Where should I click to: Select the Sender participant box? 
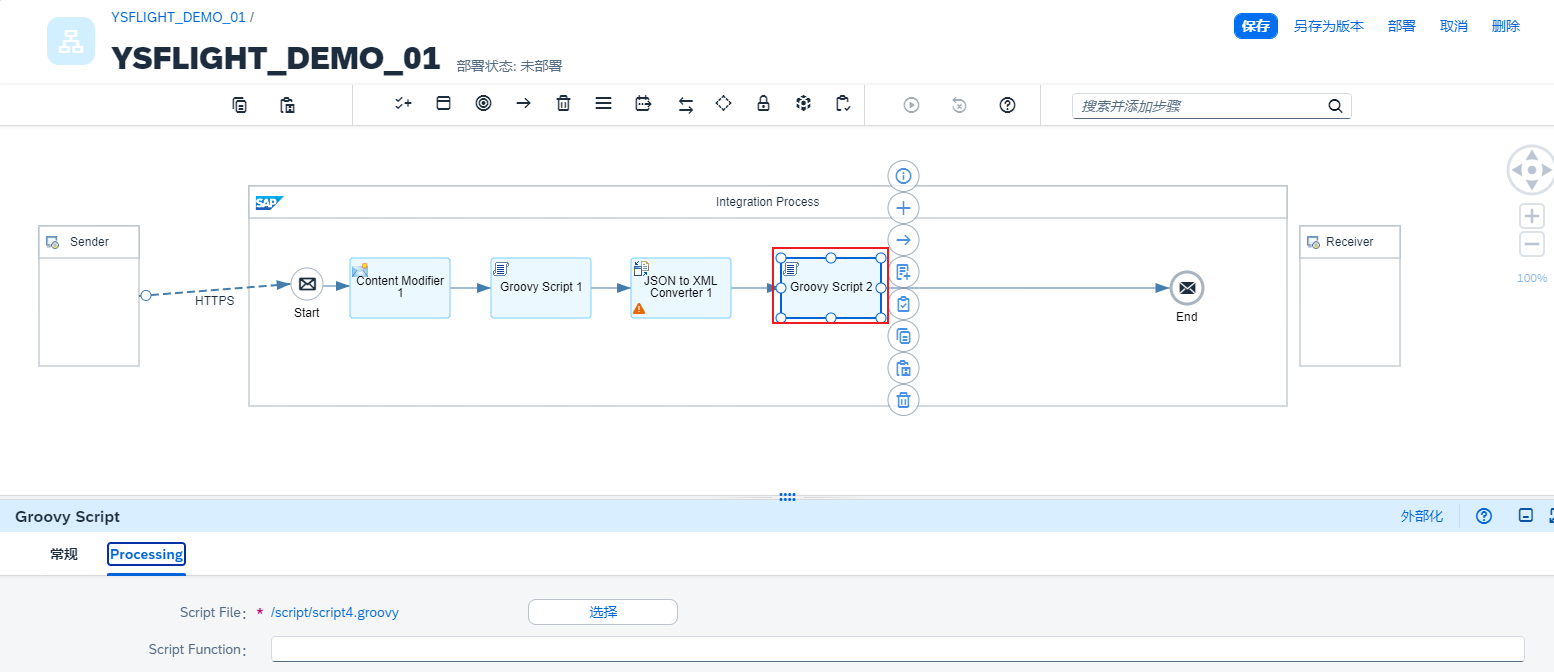tap(89, 296)
